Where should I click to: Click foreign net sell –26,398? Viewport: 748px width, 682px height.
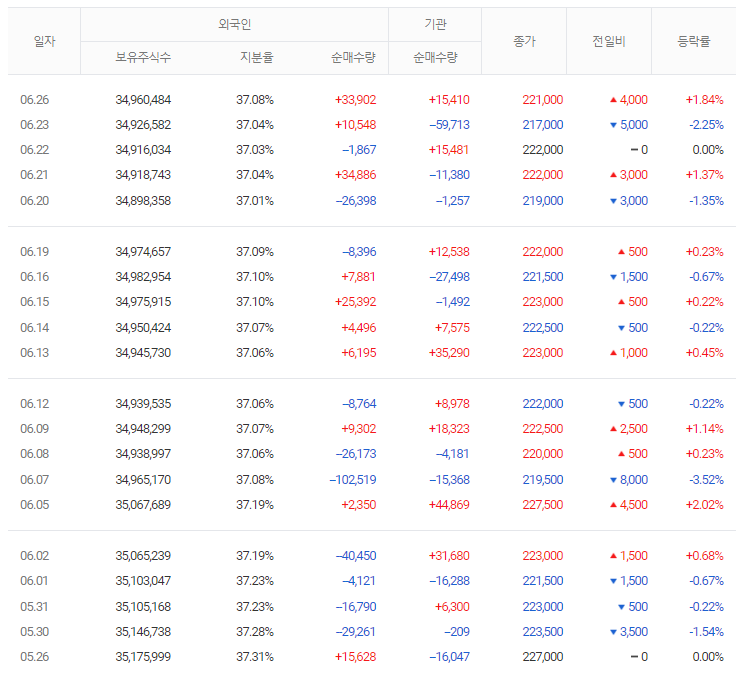[x=356, y=201]
